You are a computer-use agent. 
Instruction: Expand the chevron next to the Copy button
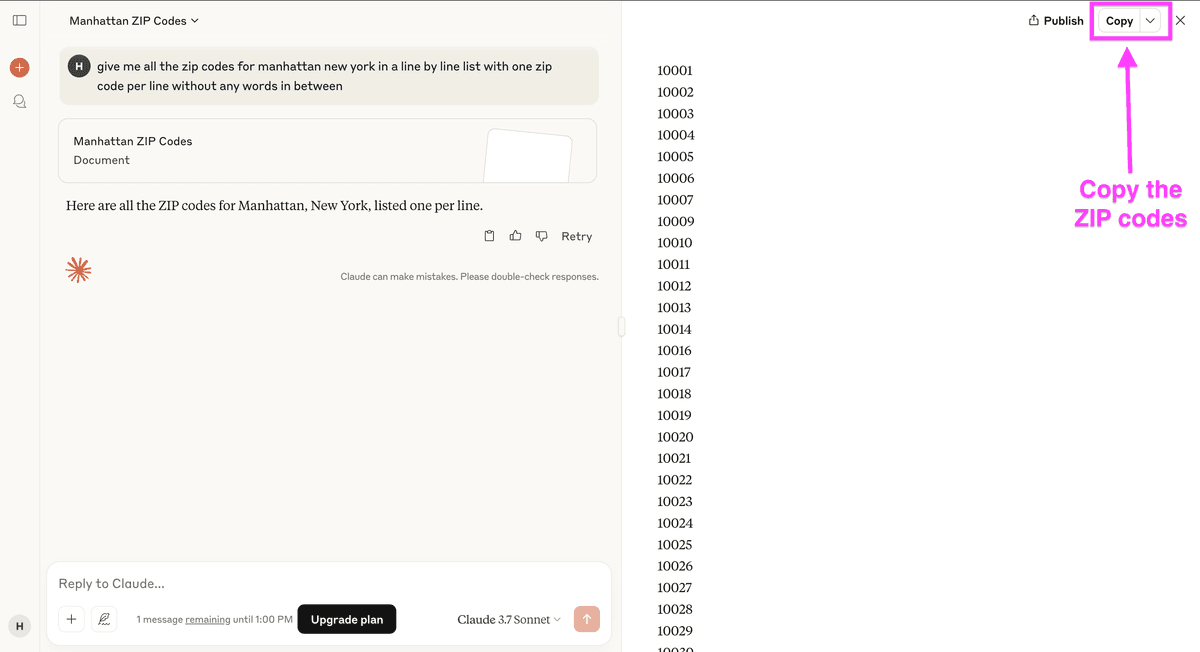1151,21
